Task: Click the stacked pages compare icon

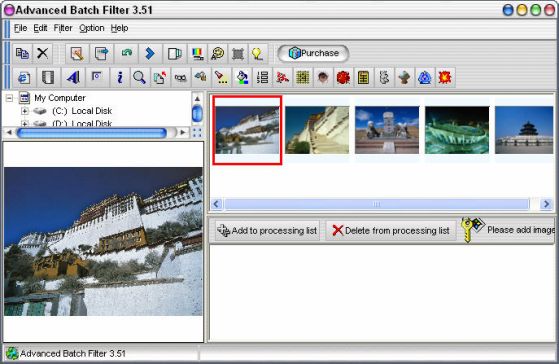Action: pyautogui.click(x=174, y=54)
